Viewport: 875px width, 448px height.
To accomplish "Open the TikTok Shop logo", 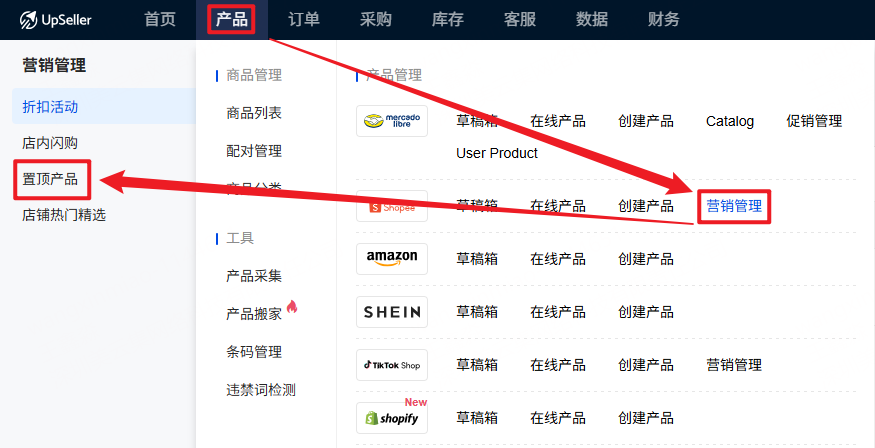I will (392, 365).
